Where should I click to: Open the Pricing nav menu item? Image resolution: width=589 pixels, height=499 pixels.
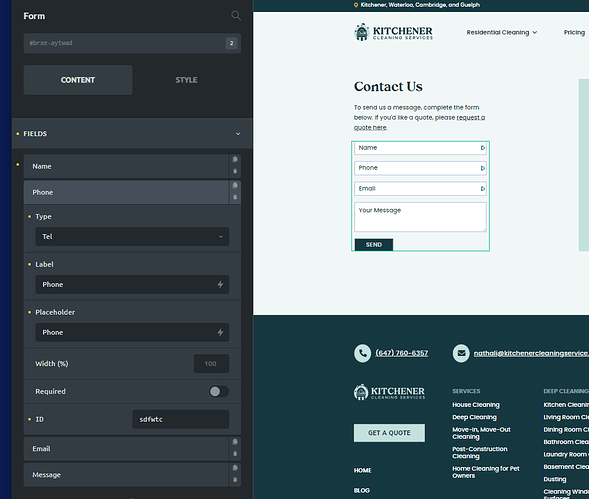click(574, 33)
